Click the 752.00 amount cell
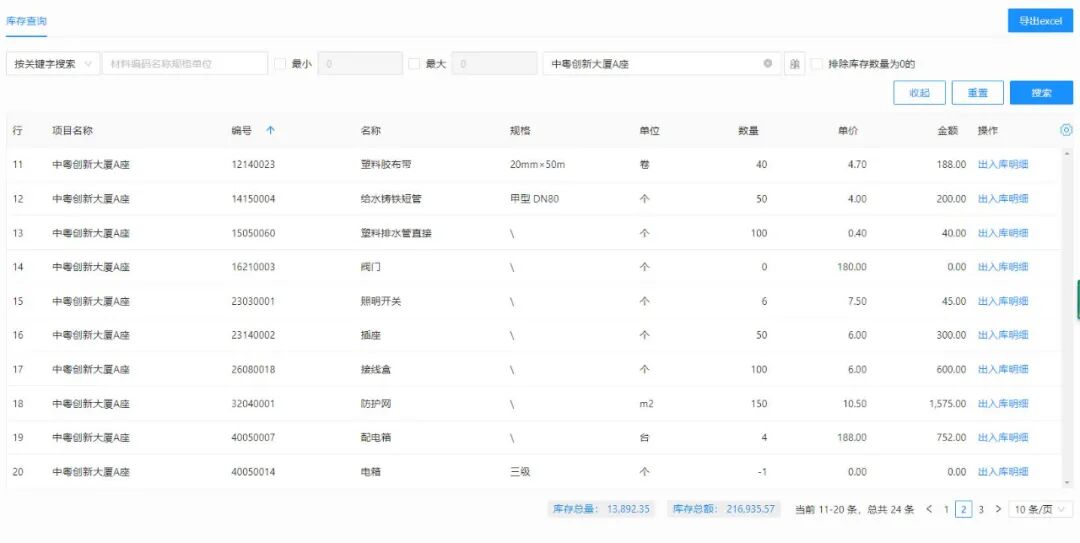 tap(953, 438)
